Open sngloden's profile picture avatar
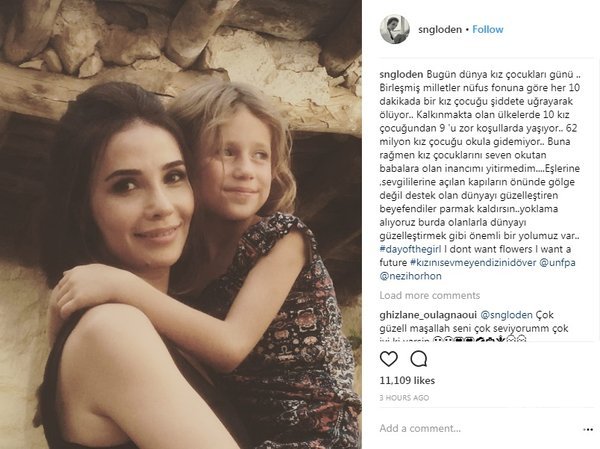 point(395,29)
